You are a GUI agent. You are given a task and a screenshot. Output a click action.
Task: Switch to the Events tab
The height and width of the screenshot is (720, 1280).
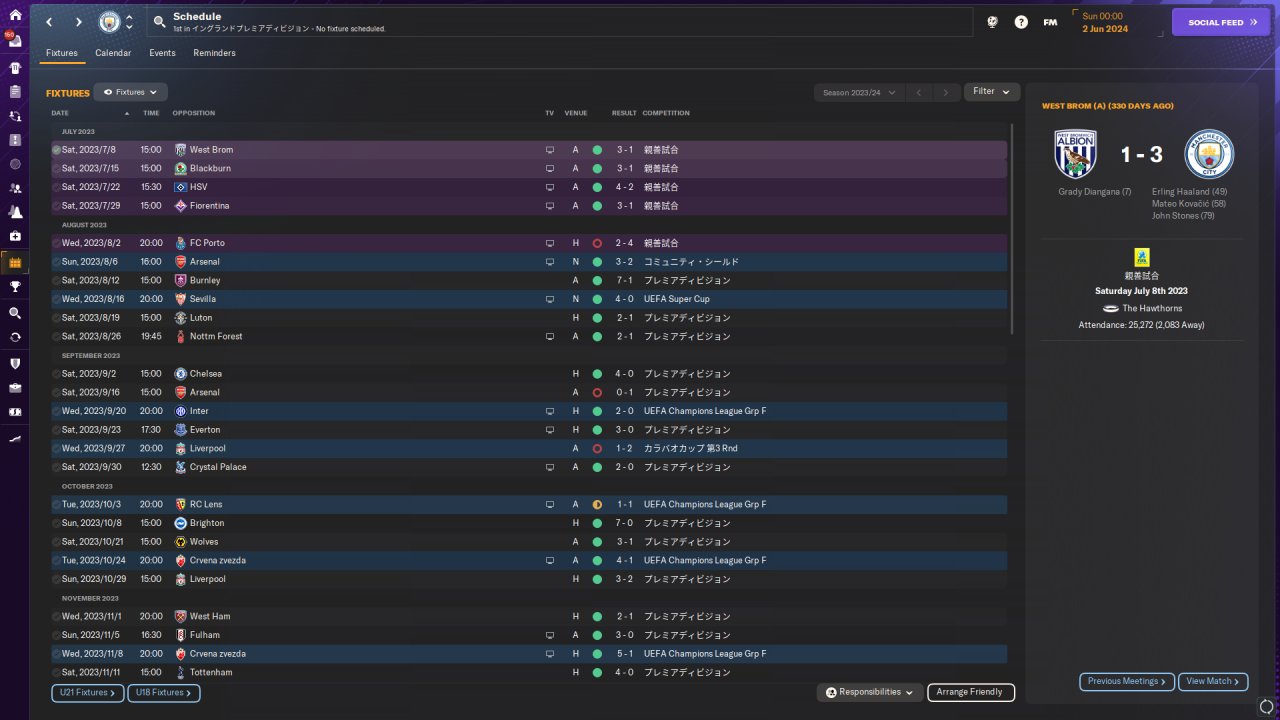[x=162, y=53]
